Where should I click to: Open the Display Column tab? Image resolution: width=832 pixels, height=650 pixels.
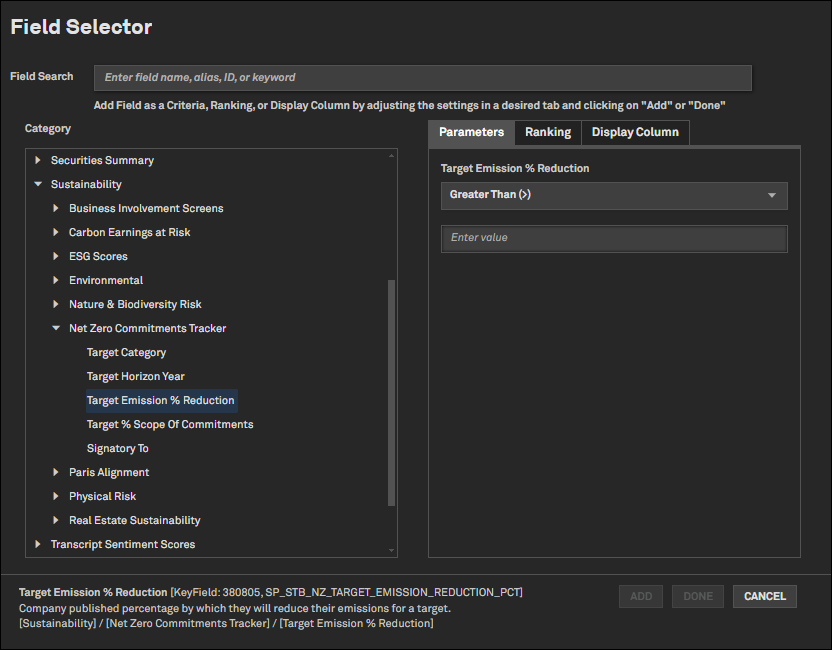(x=635, y=132)
